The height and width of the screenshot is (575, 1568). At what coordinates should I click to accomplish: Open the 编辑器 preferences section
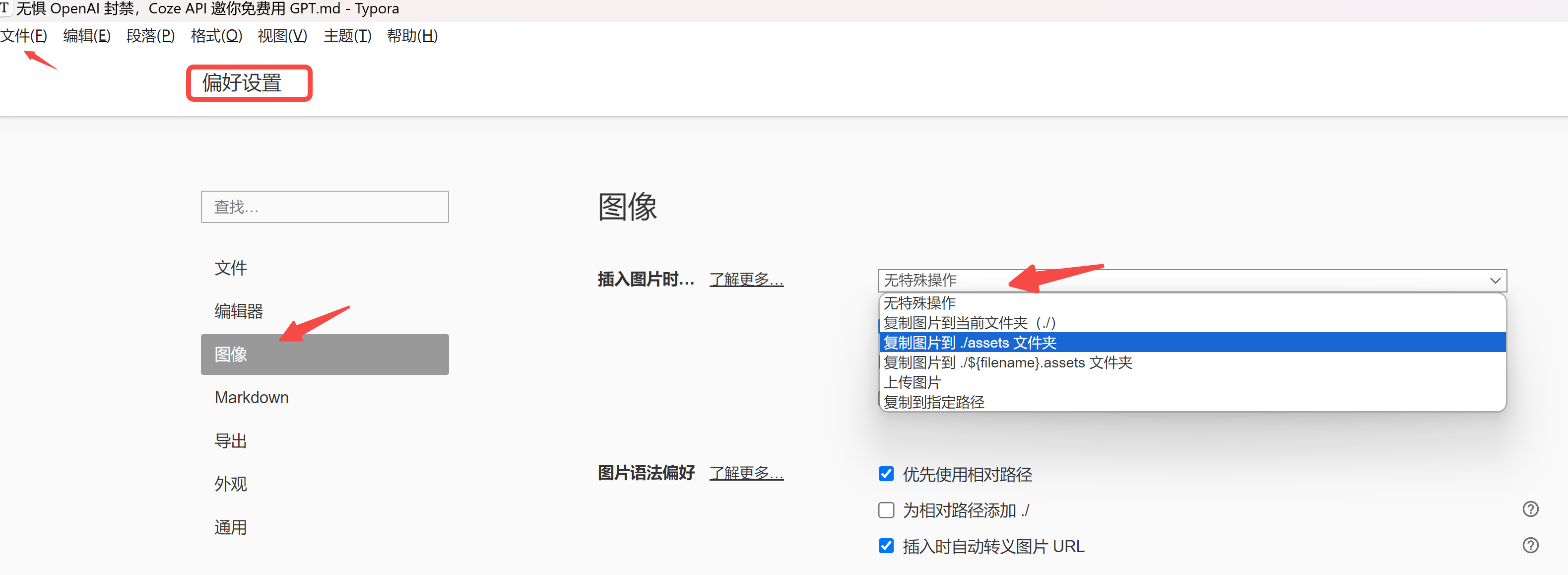point(238,311)
